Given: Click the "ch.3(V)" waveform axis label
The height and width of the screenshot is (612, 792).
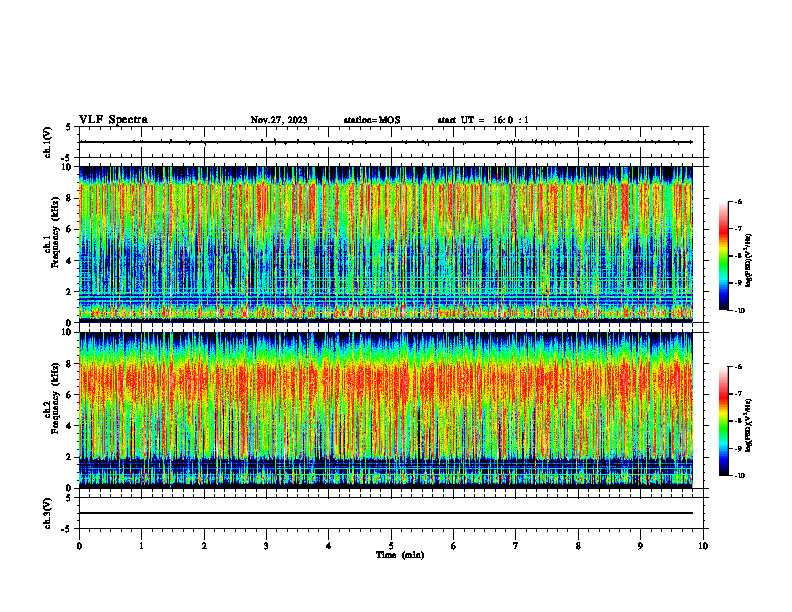Looking at the screenshot, I should [48, 513].
